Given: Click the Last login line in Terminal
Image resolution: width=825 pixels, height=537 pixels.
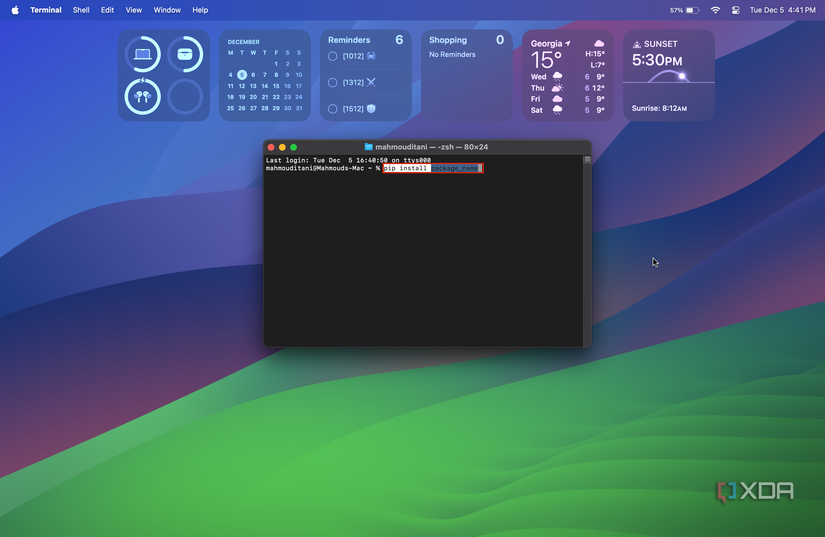Looking at the screenshot, I should [x=348, y=160].
